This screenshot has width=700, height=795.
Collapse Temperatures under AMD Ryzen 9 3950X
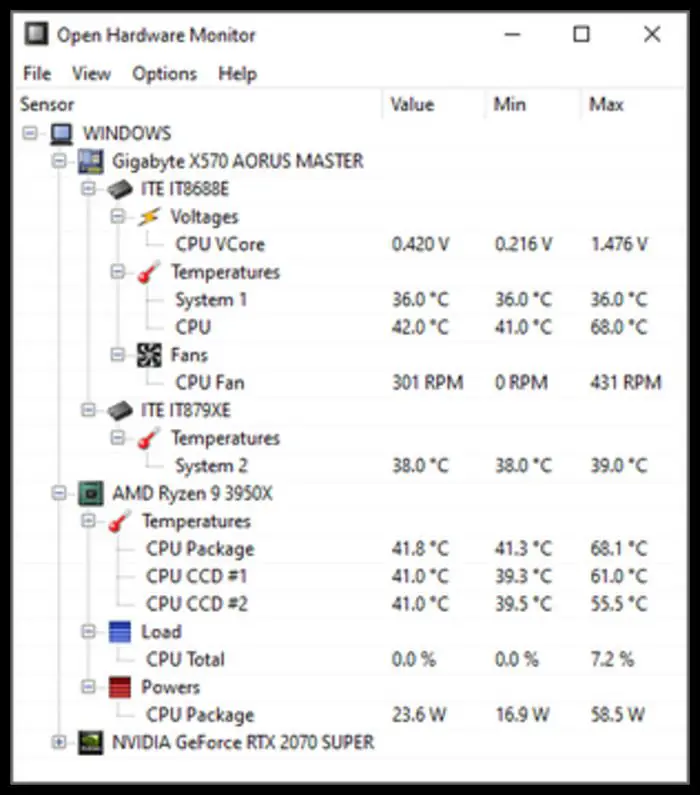click(x=88, y=521)
